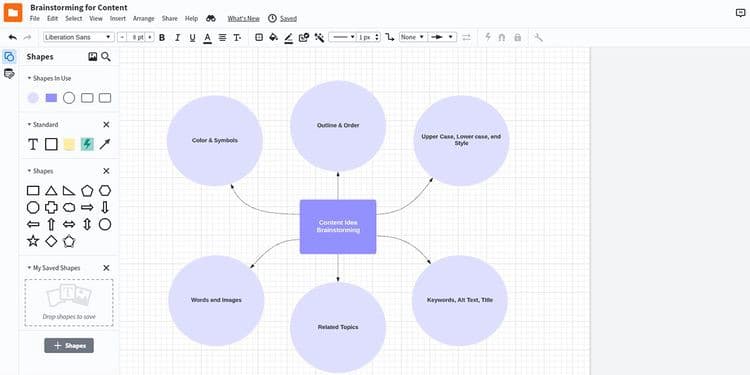750x375 pixels.
Task: Open the Arrange menu
Action: pos(143,19)
